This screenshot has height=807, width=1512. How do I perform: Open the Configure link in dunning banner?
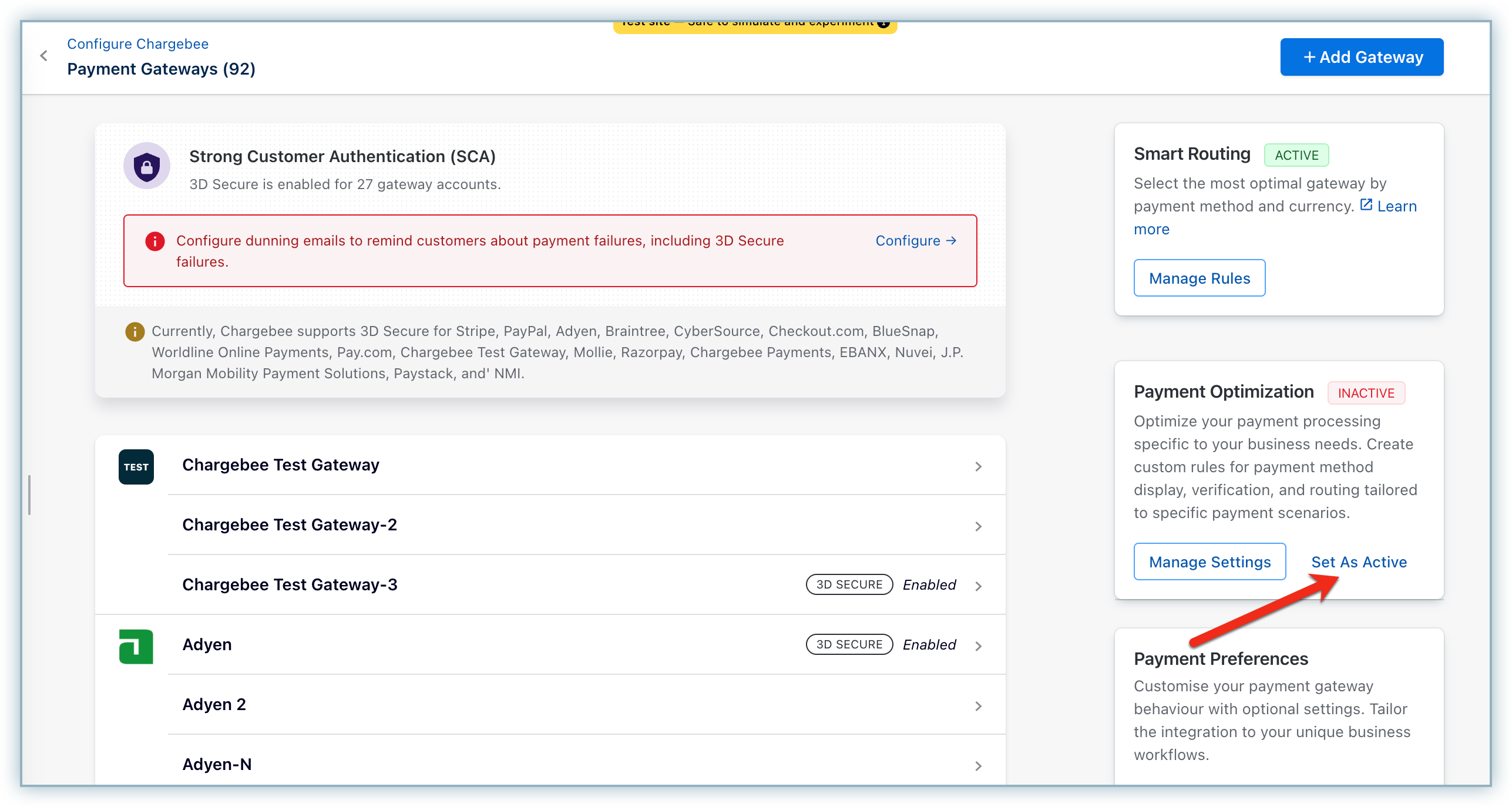[x=915, y=241]
